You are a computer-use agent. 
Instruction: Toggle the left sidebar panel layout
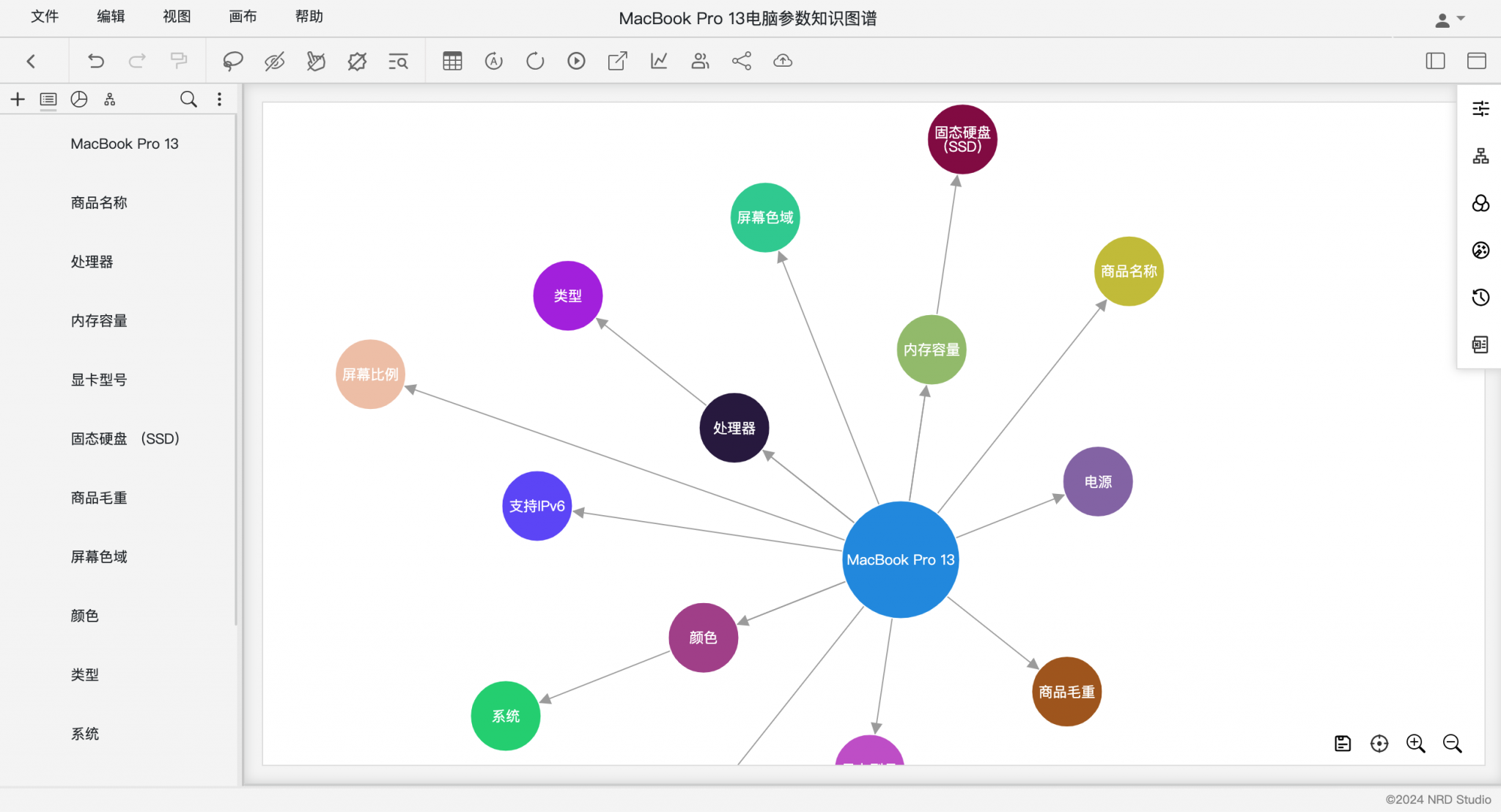tap(1435, 61)
